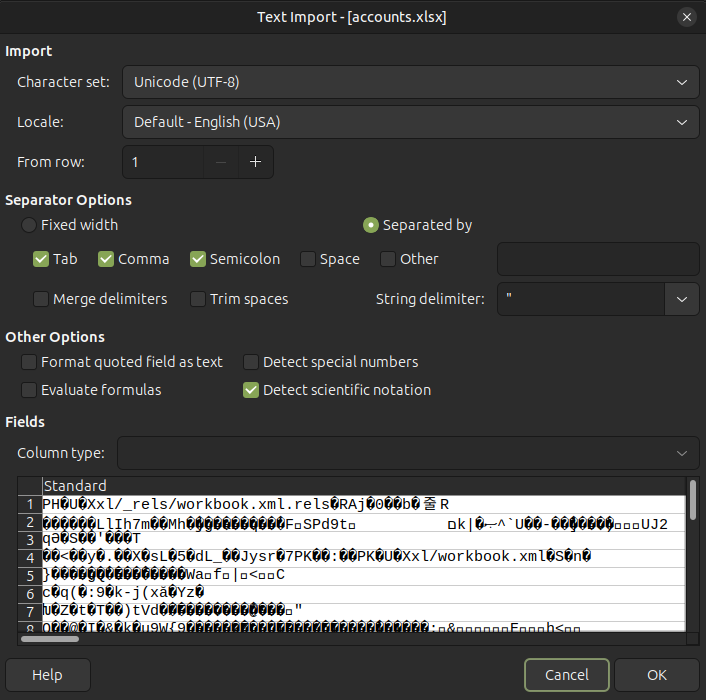Click the Other separator text field

pyautogui.click(x=597, y=259)
